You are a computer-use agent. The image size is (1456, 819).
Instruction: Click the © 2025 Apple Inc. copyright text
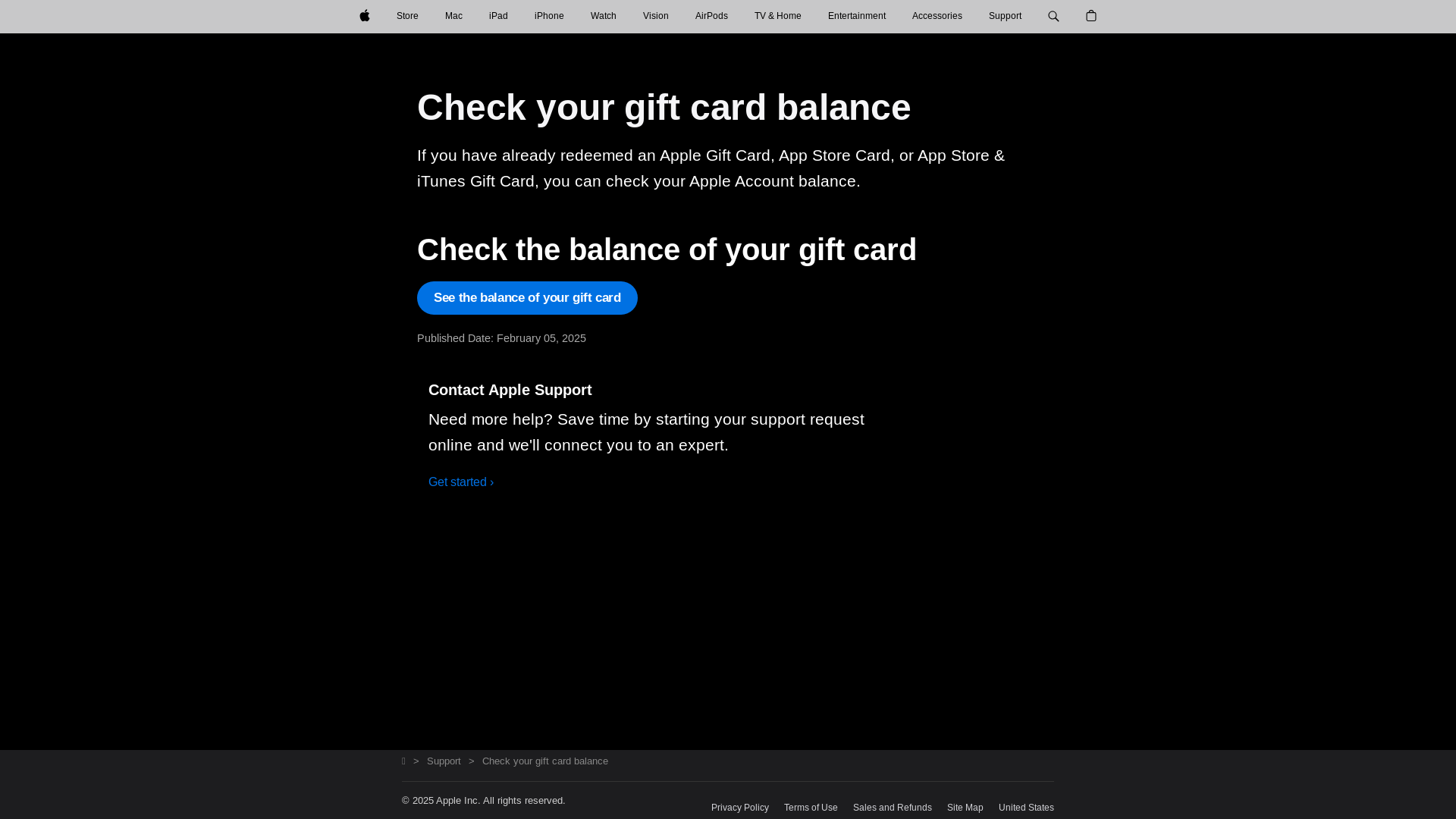click(484, 801)
